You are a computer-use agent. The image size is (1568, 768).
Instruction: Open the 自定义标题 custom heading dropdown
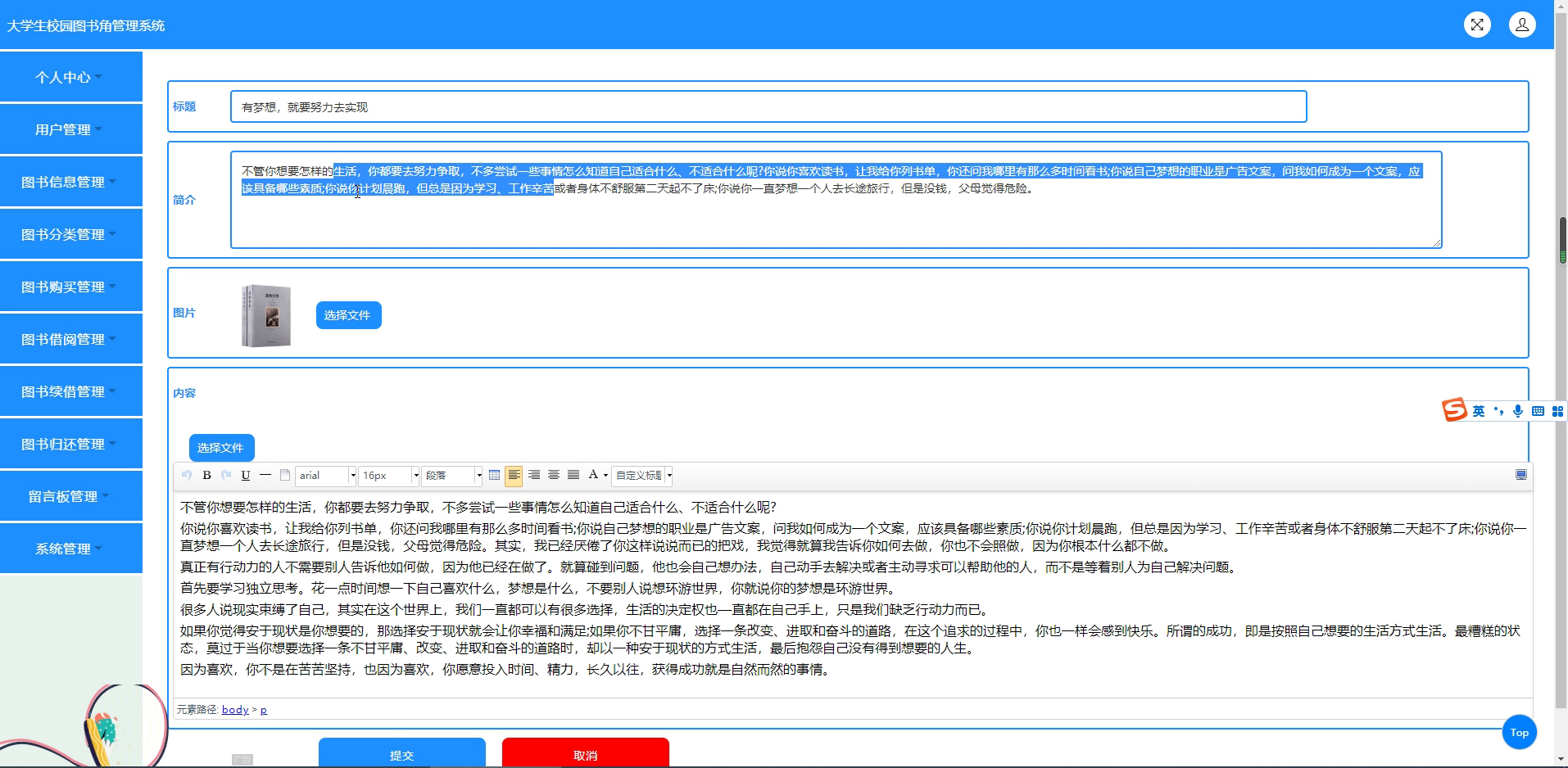[643, 475]
